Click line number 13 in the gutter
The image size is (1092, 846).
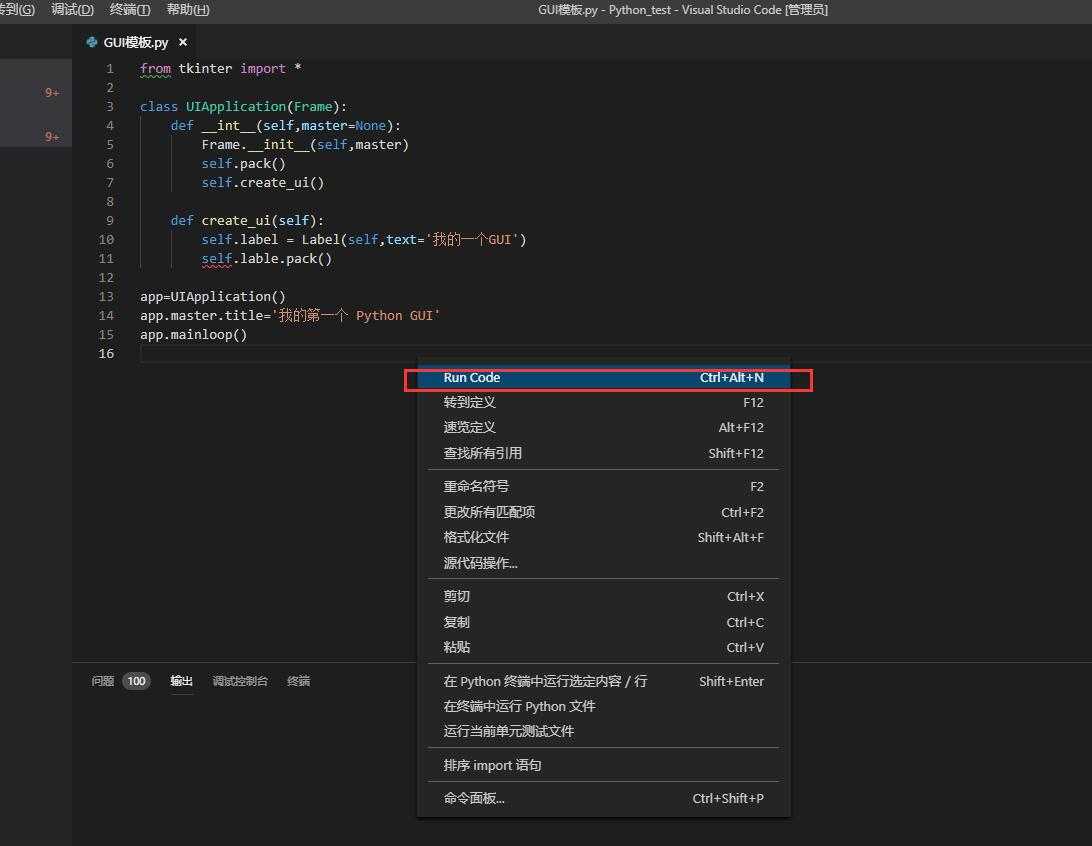point(106,297)
